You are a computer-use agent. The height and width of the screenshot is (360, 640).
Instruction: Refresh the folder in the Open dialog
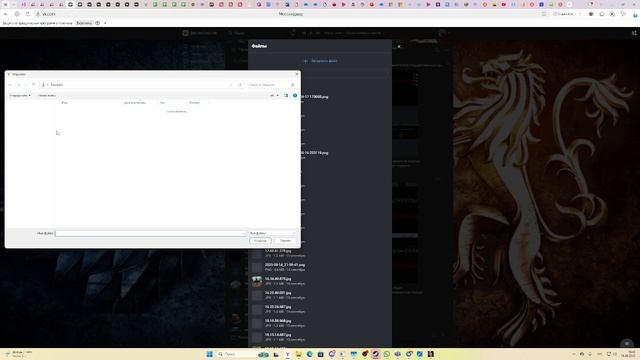coord(240,84)
